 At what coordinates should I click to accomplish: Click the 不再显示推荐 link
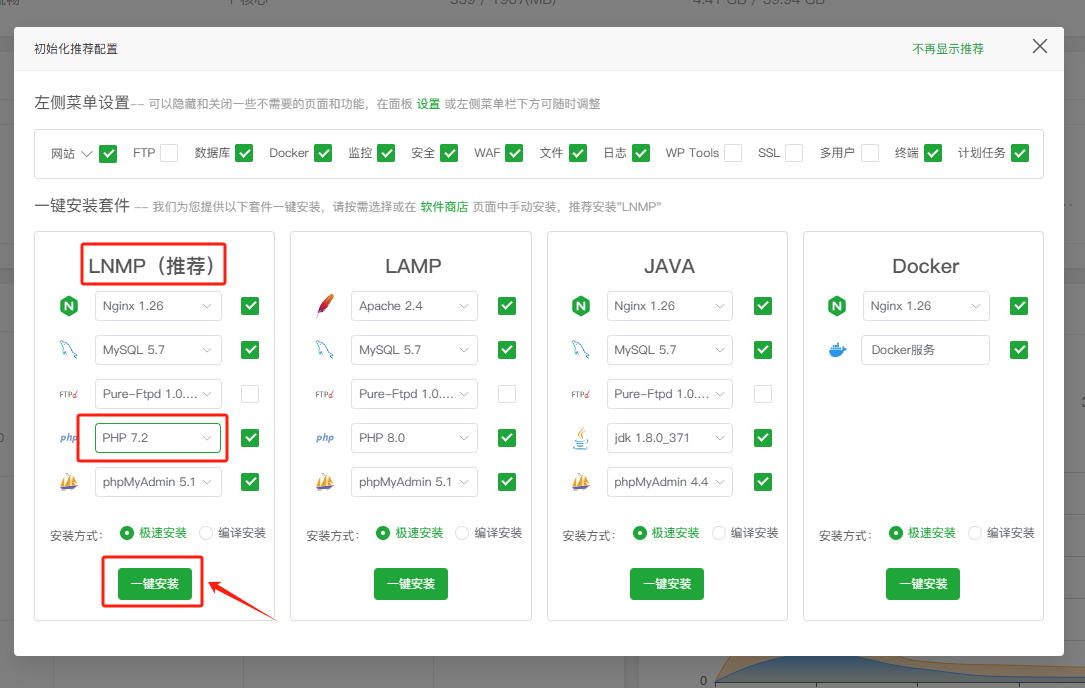point(947,49)
